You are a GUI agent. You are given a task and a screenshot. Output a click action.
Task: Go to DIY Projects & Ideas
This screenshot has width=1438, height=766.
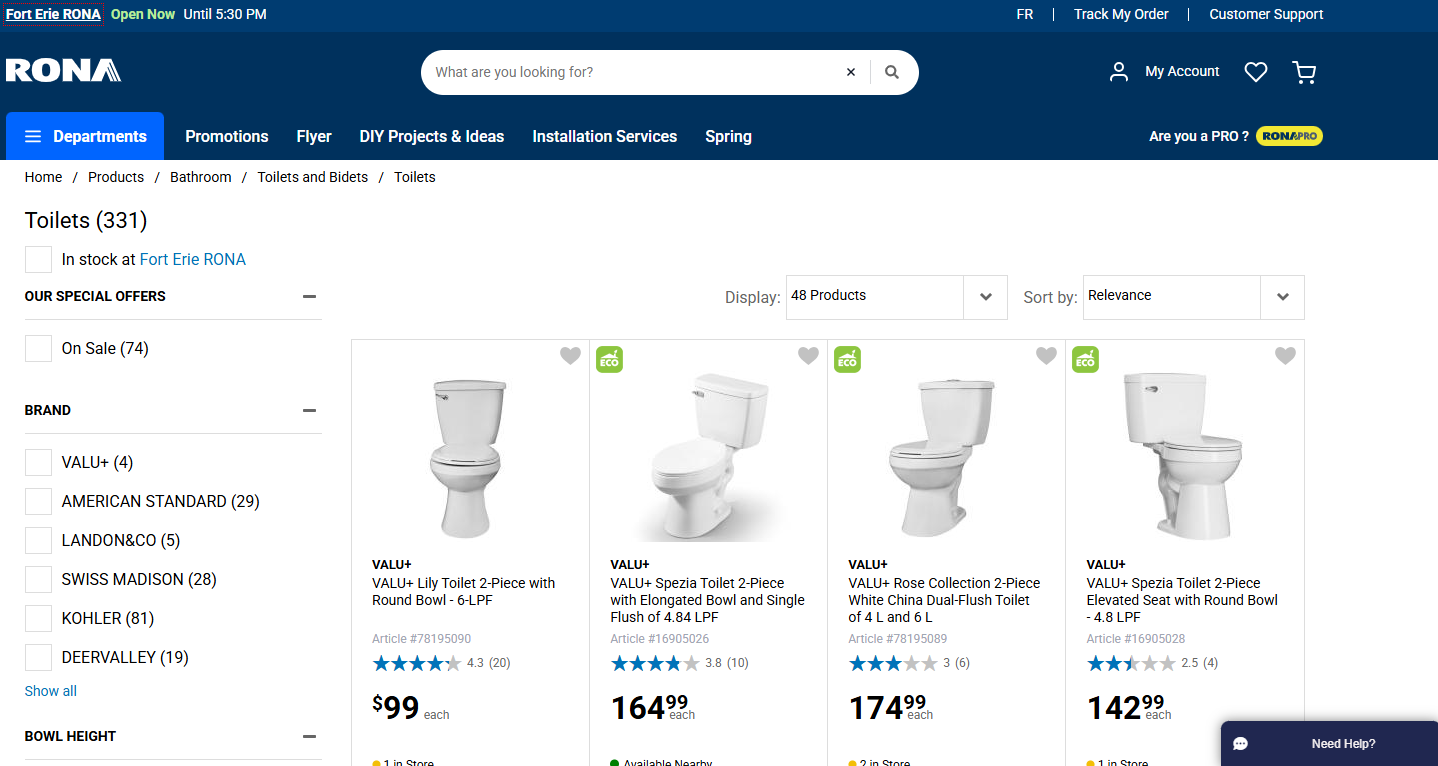[432, 136]
